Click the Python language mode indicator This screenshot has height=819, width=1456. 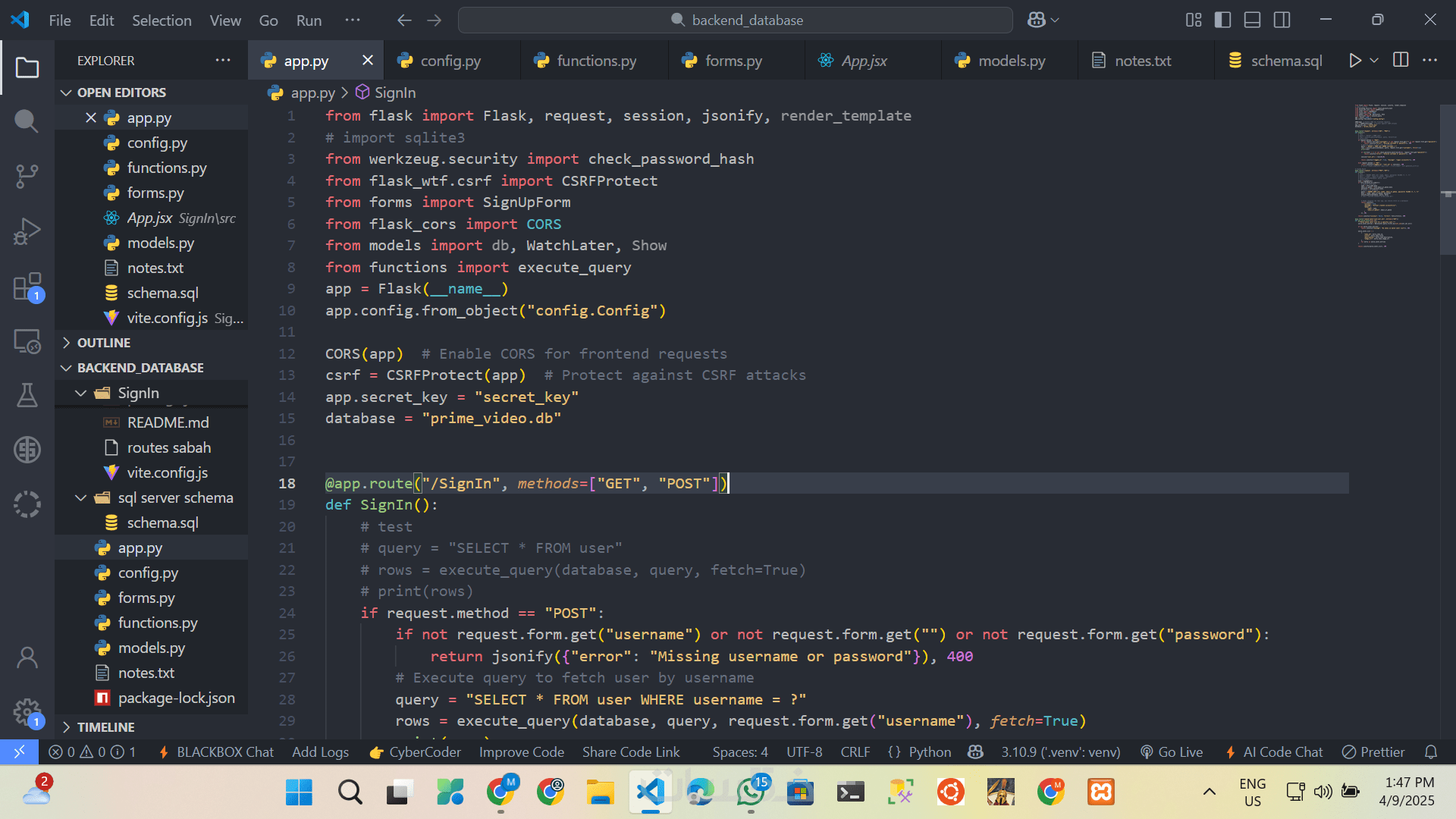(x=929, y=752)
